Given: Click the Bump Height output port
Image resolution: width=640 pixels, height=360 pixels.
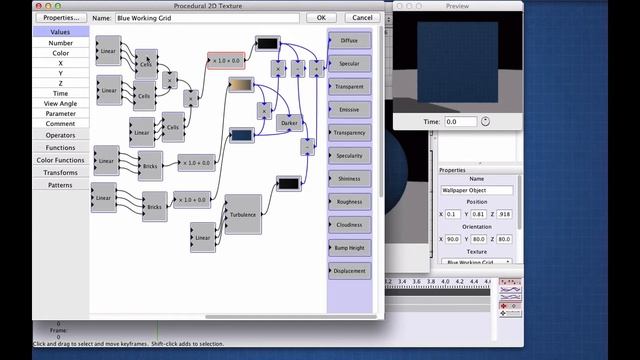Looking at the screenshot, I should (x=350, y=248).
